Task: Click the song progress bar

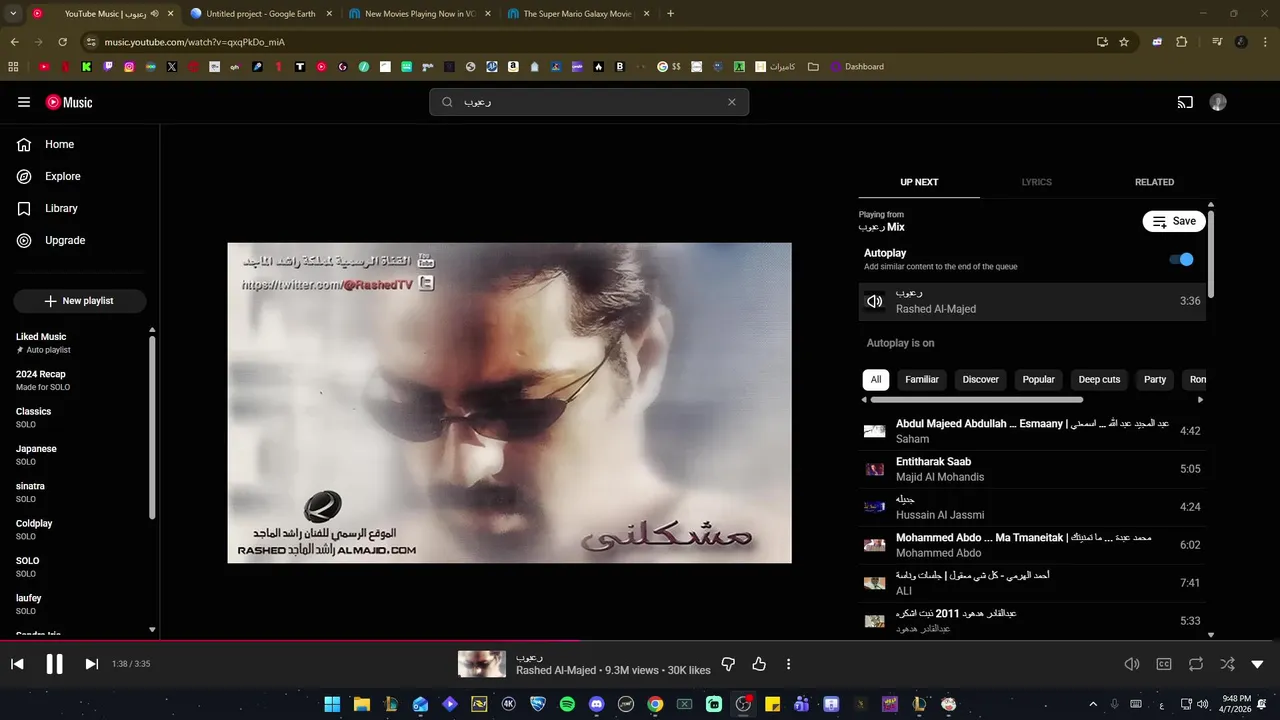Action: 640,641
